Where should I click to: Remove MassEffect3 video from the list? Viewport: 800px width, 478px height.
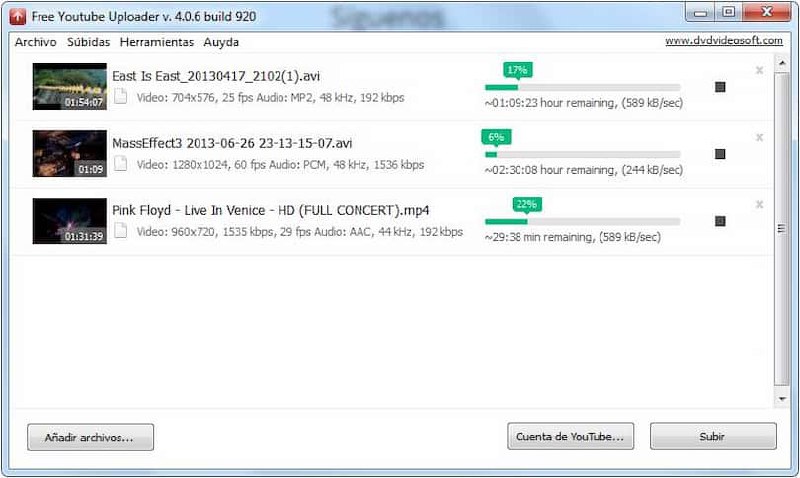click(759, 137)
